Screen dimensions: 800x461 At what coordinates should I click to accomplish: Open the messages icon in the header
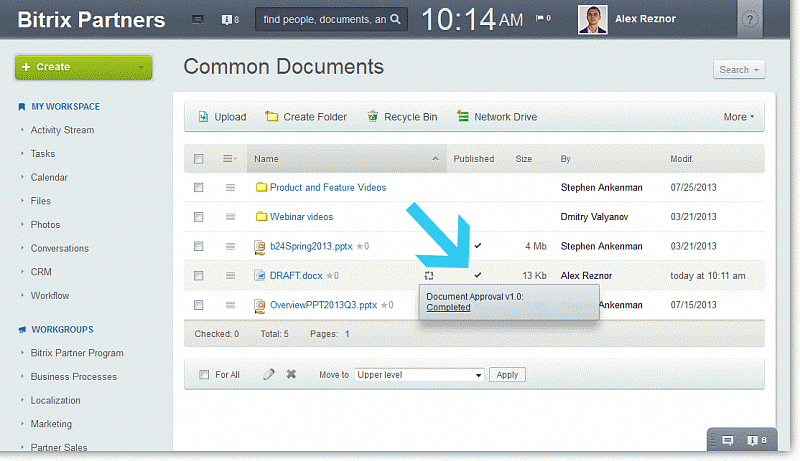197,20
